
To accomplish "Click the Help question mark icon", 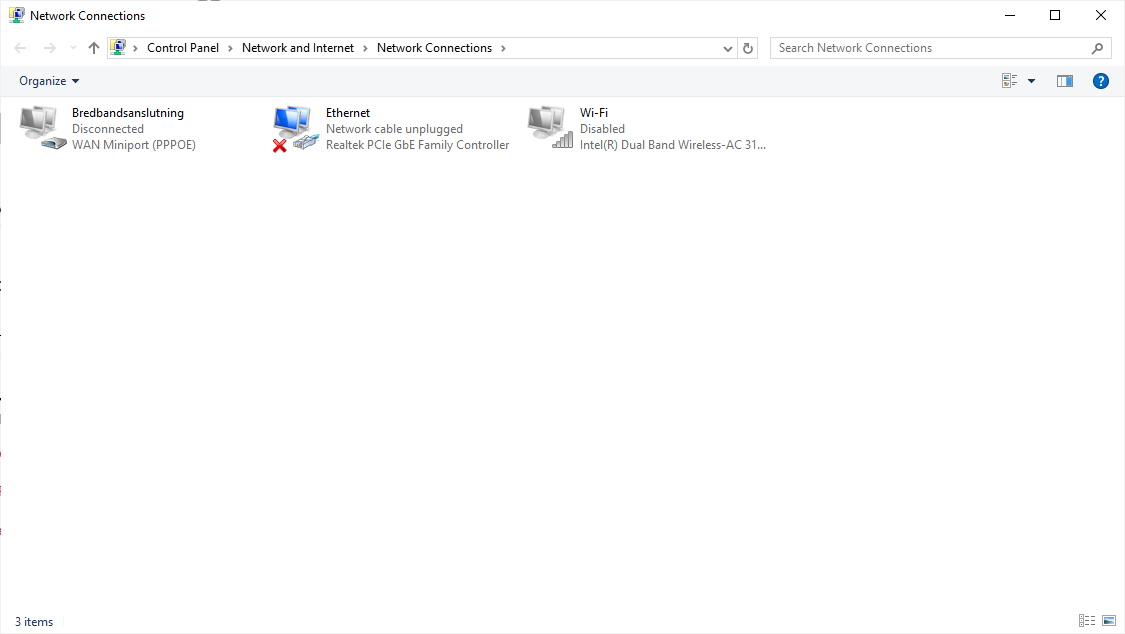I will click(x=1101, y=81).
